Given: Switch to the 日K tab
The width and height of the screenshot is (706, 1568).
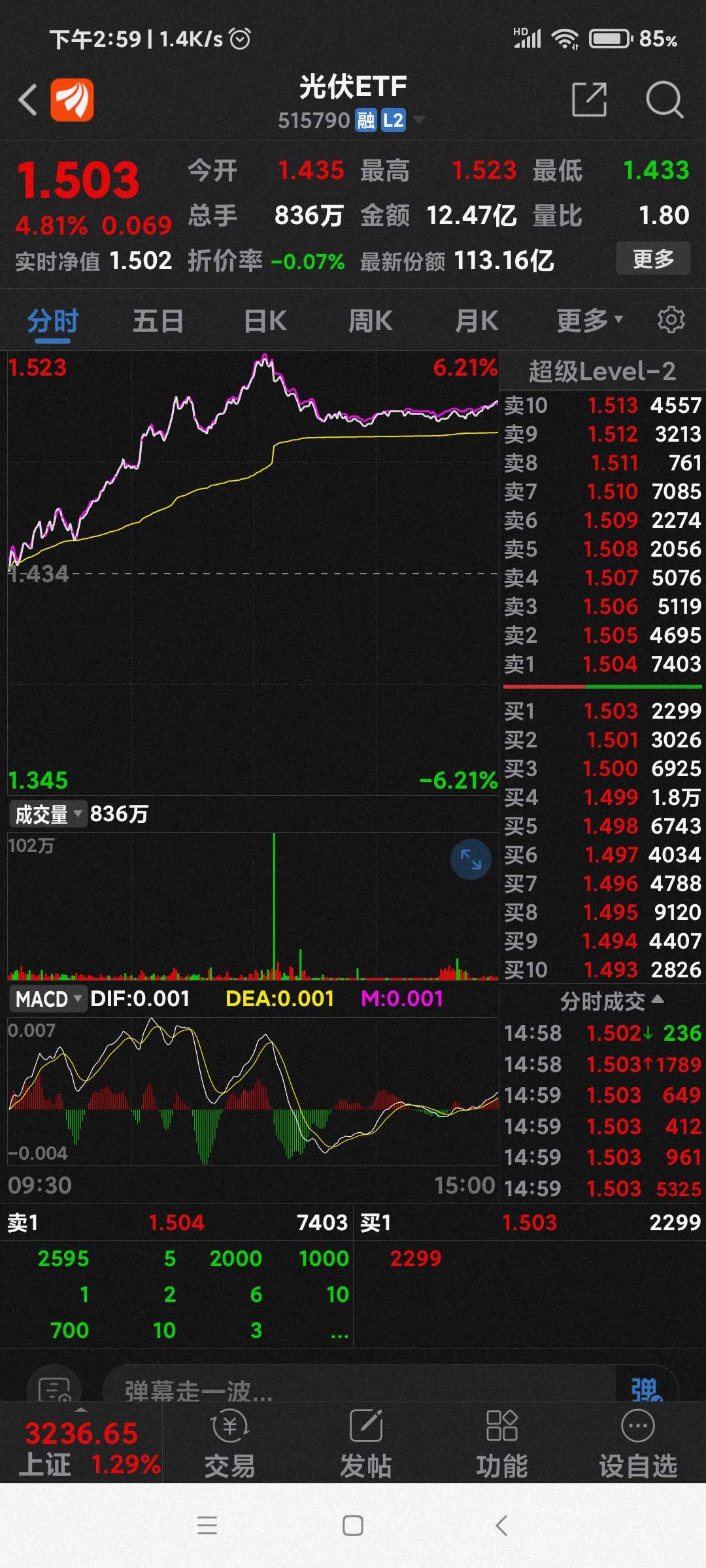Looking at the screenshot, I should pyautogui.click(x=265, y=321).
